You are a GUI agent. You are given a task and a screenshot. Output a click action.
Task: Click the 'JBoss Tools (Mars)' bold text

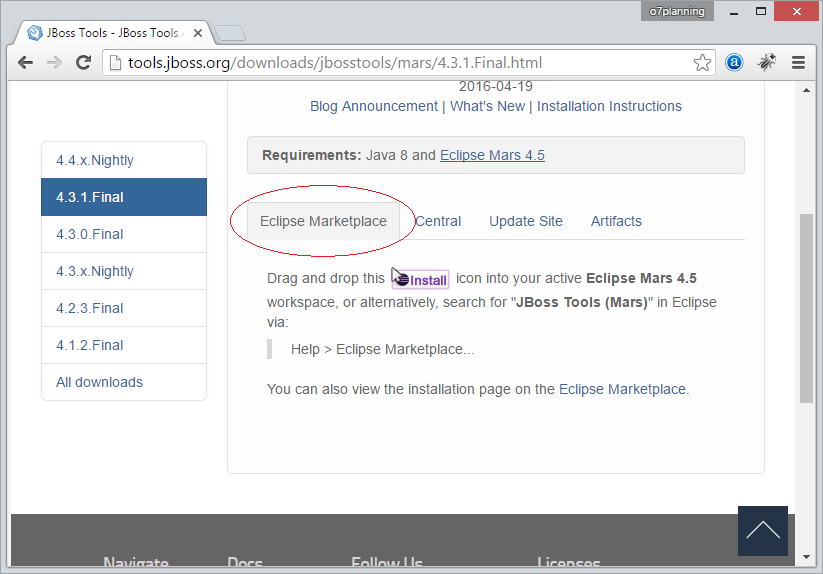point(582,303)
